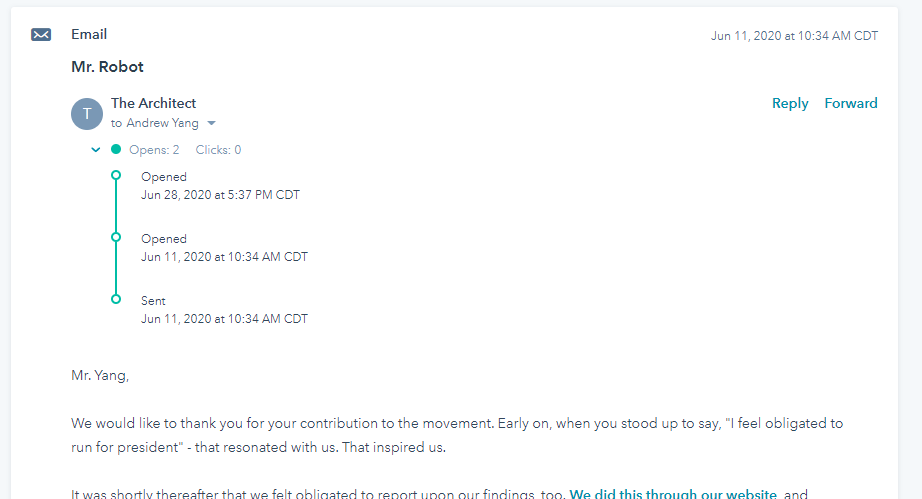Click the 'Opens: 2' counter
This screenshot has height=499, width=922.
pyautogui.click(x=154, y=150)
